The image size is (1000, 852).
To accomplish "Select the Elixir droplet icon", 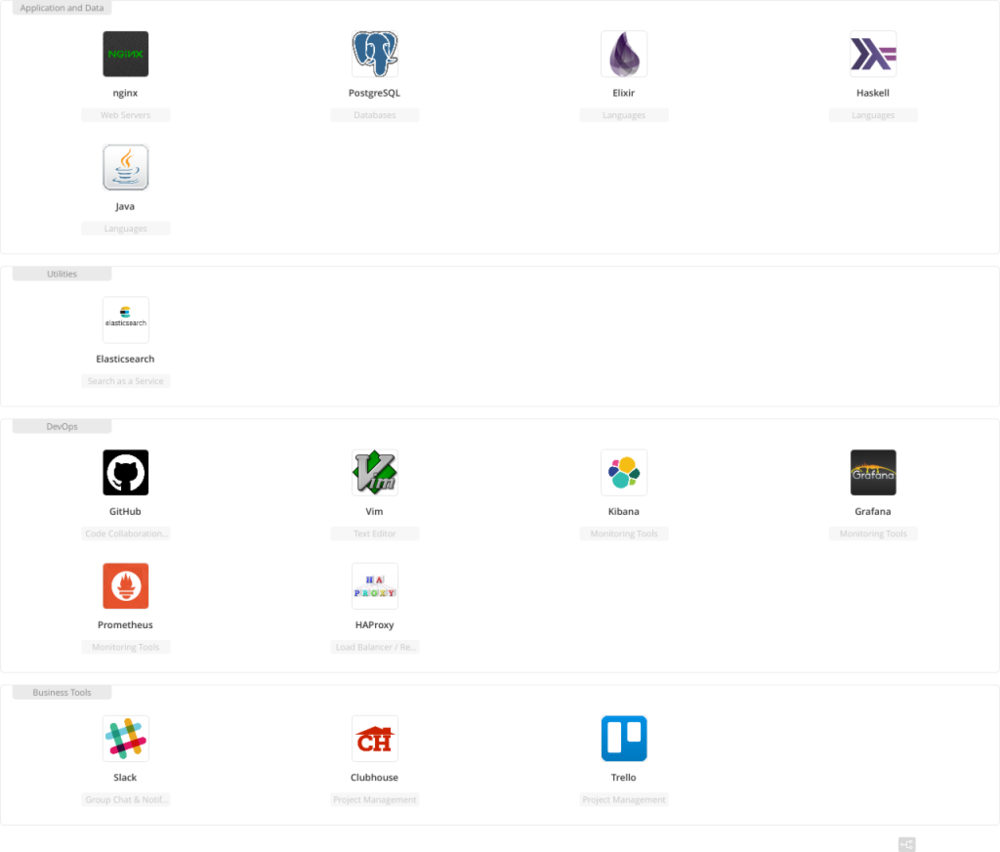I will pyautogui.click(x=624, y=54).
